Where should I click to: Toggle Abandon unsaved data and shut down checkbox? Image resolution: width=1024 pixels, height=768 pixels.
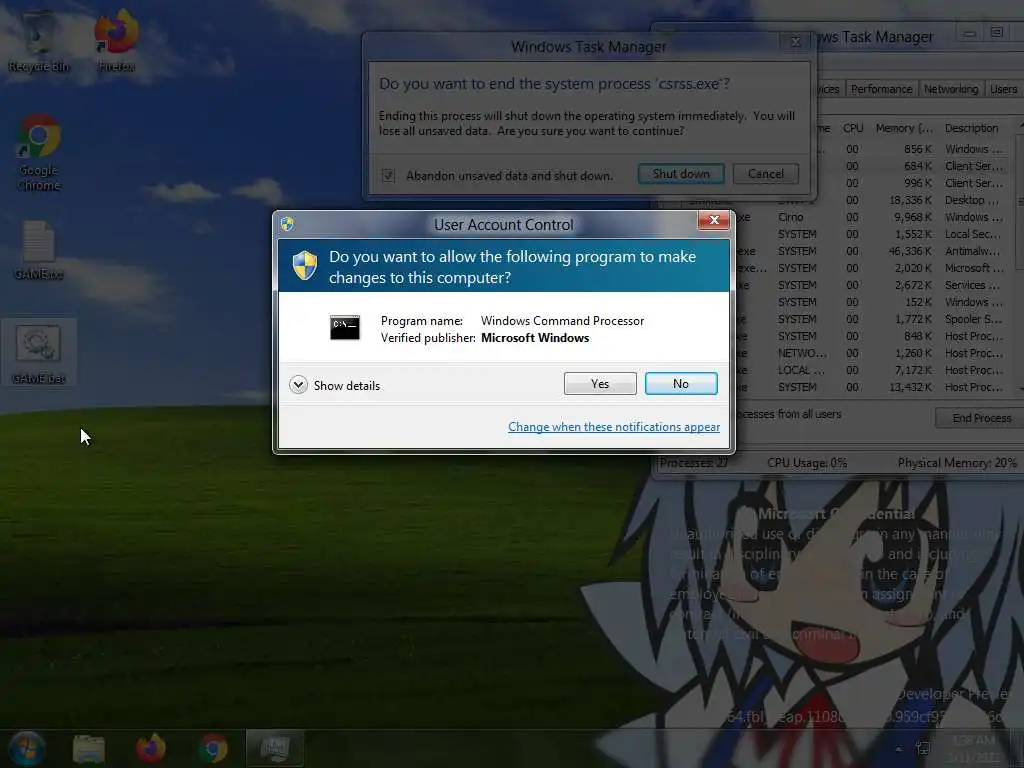(x=388, y=175)
